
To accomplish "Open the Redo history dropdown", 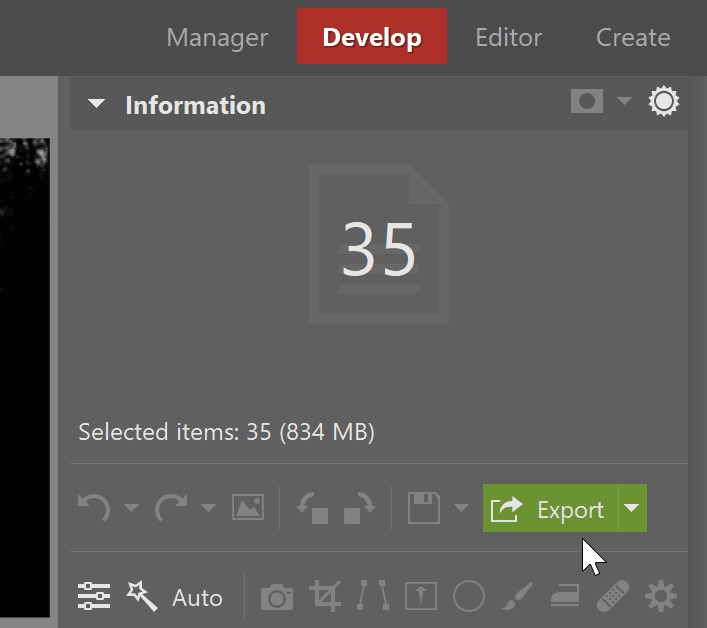I will point(208,508).
